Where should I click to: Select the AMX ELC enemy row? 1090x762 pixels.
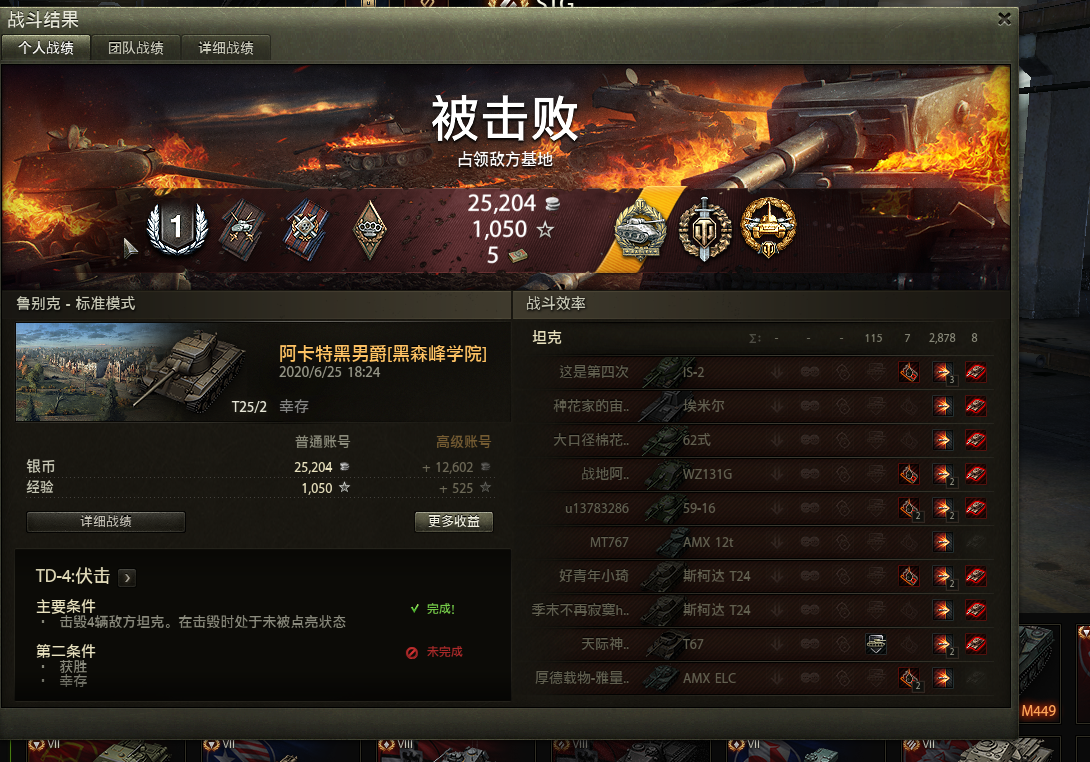(x=761, y=678)
